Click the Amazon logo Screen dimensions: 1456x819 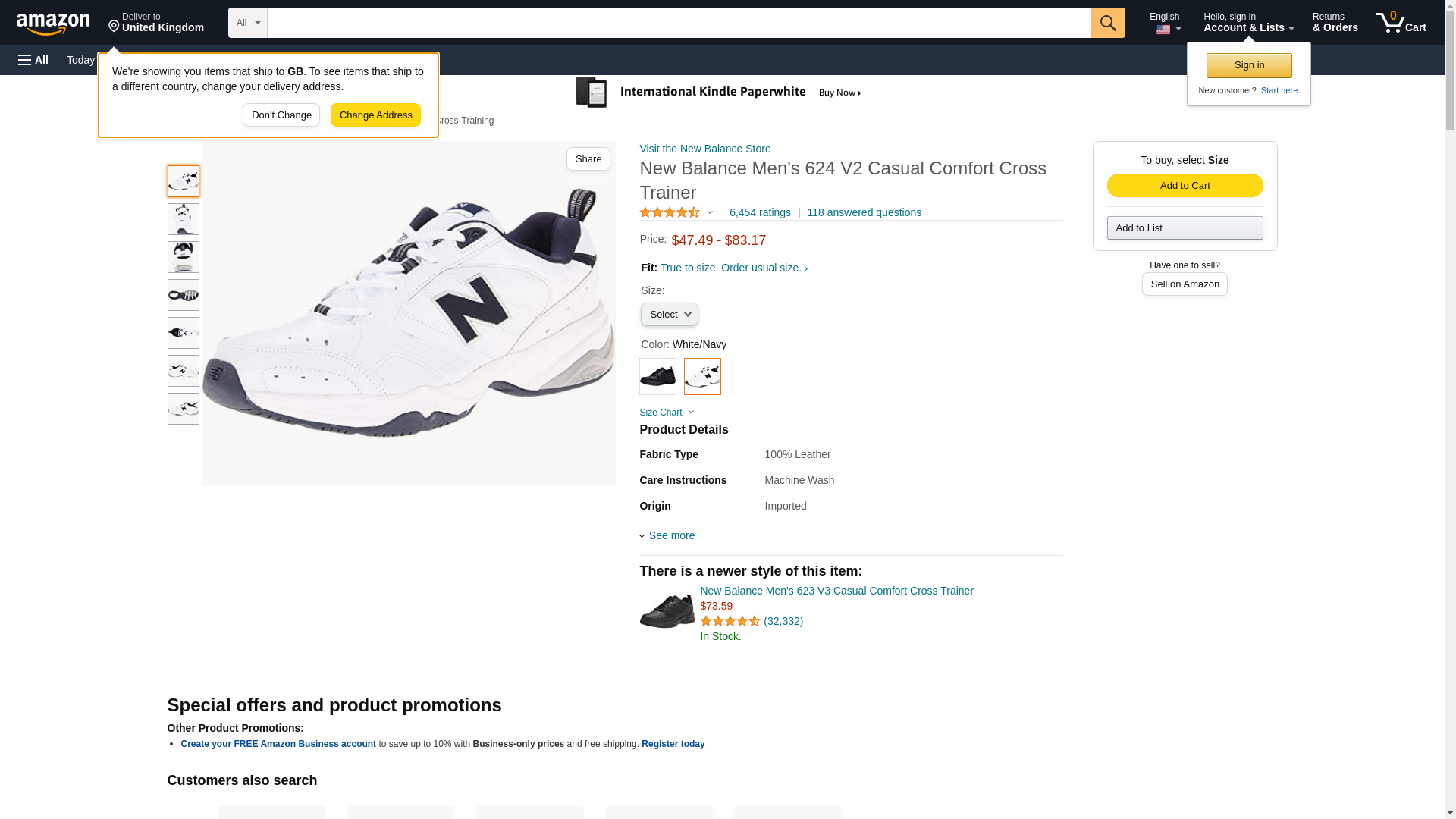pos(53,24)
